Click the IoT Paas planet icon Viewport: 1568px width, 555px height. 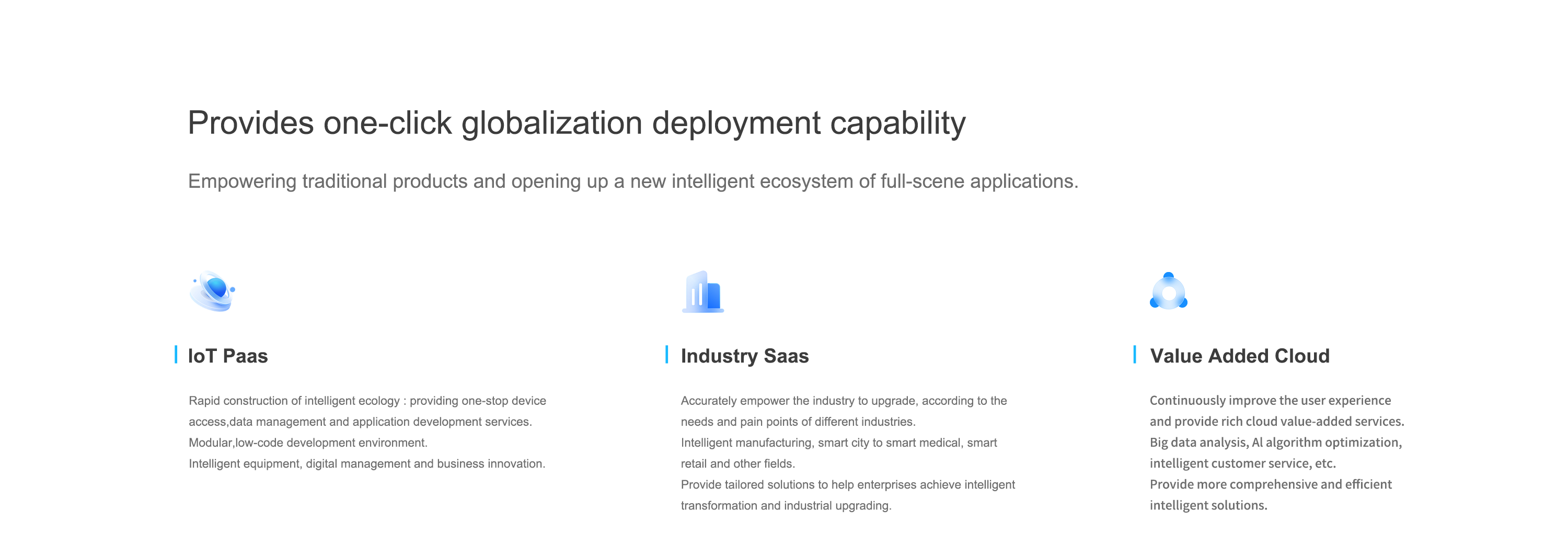(212, 291)
